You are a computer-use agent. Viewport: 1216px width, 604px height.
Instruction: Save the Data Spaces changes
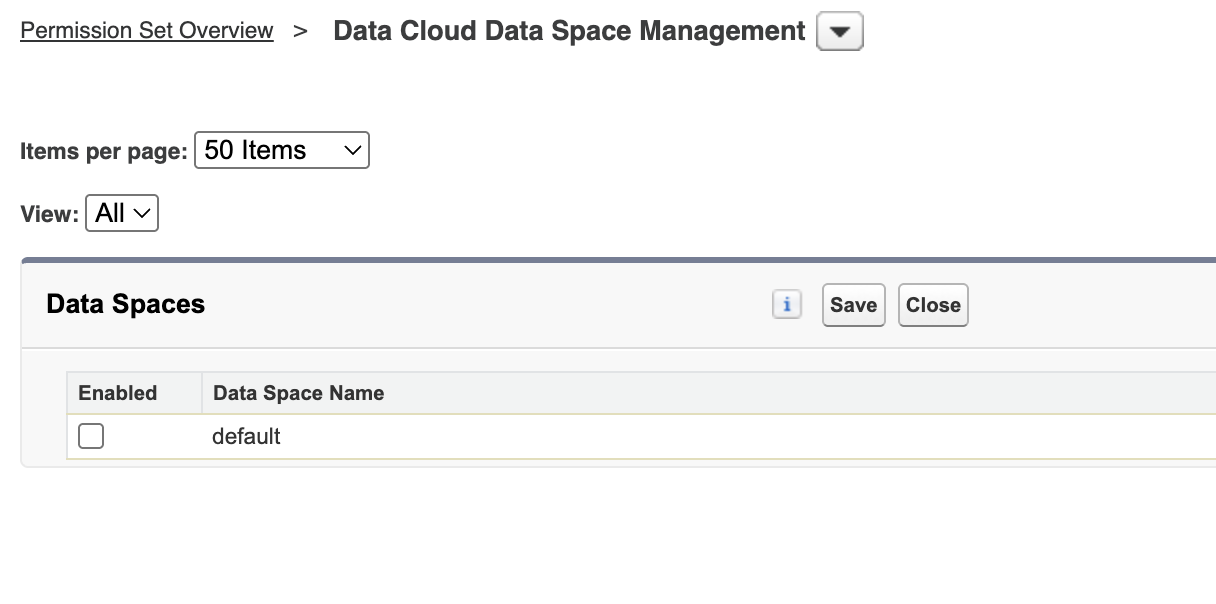(x=853, y=305)
